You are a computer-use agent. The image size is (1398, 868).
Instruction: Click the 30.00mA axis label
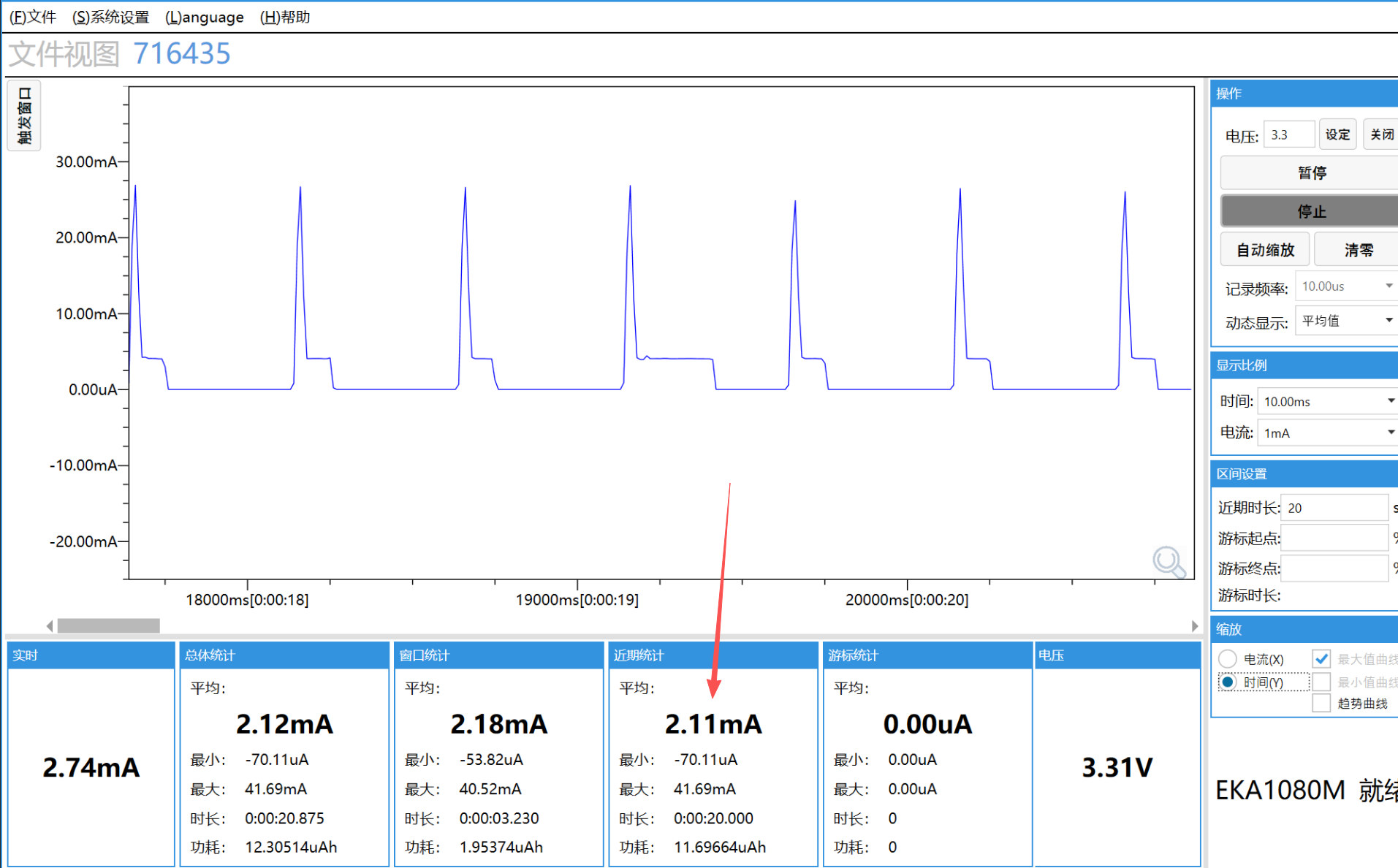coord(86,161)
